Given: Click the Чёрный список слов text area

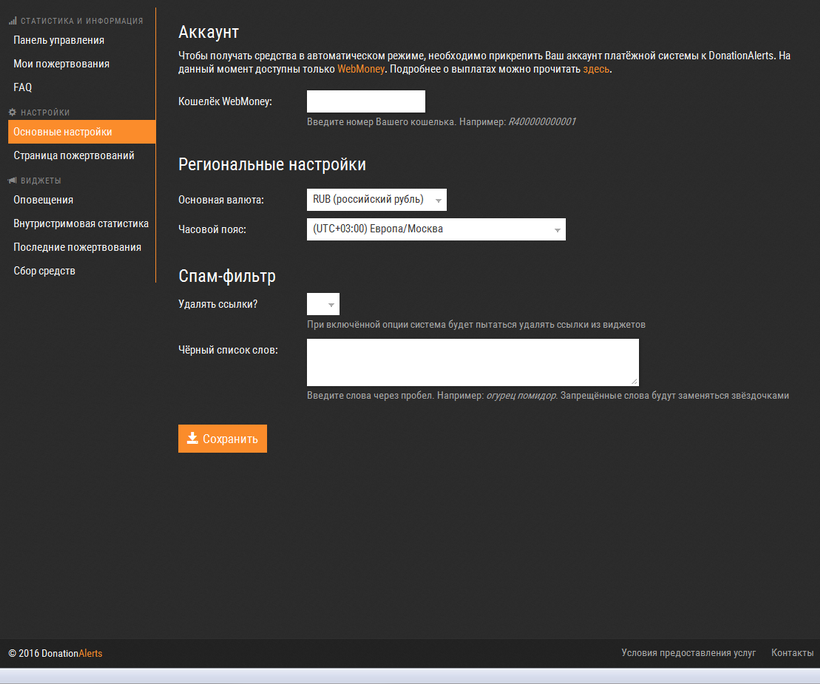Looking at the screenshot, I should [473, 362].
